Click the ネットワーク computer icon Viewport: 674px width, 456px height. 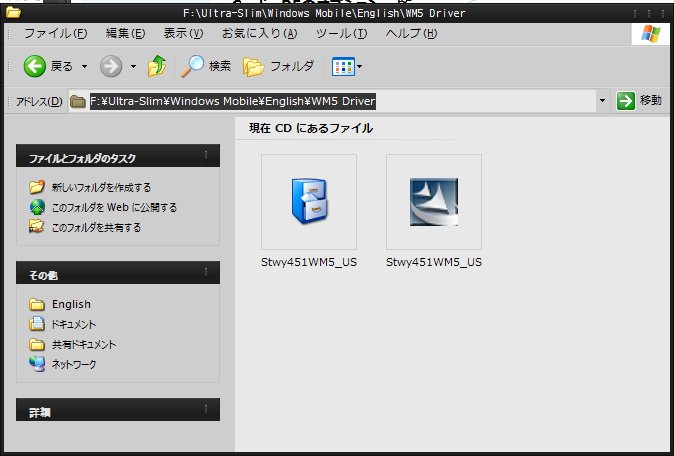point(37,364)
